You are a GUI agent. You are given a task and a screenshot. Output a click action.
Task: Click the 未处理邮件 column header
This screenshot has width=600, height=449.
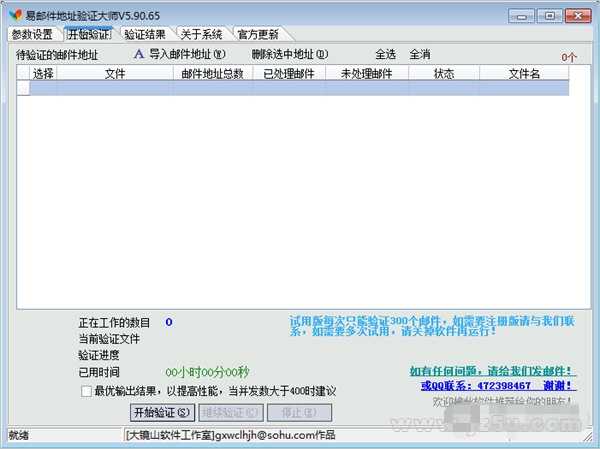coord(367,73)
